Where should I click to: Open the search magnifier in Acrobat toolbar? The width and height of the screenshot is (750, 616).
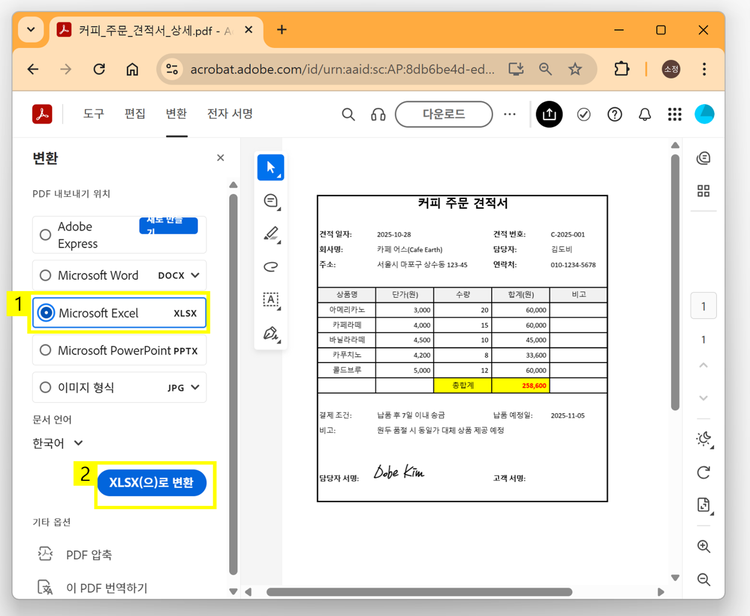(x=348, y=114)
